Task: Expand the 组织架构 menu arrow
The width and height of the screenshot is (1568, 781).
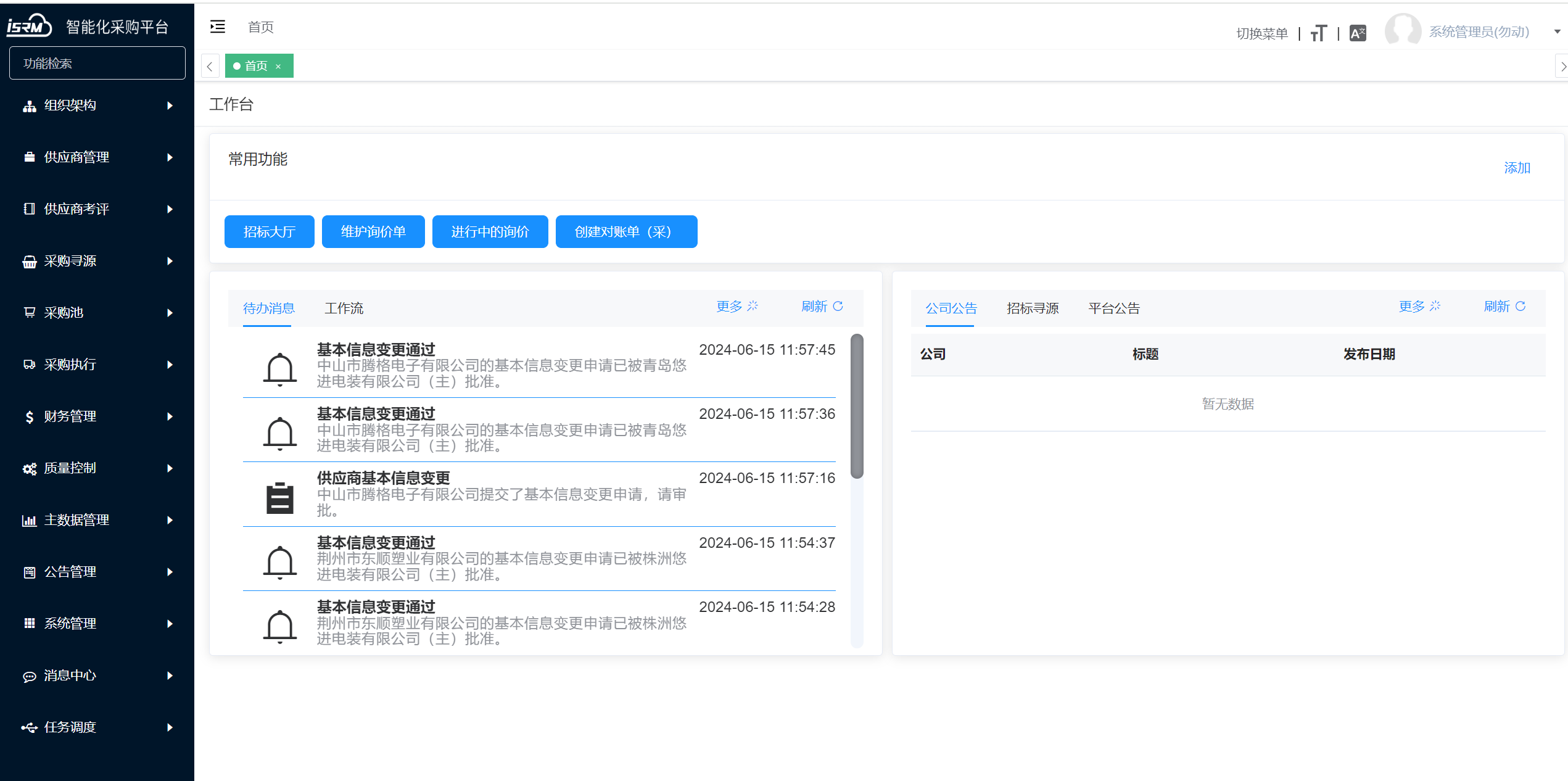Action: 170,105
